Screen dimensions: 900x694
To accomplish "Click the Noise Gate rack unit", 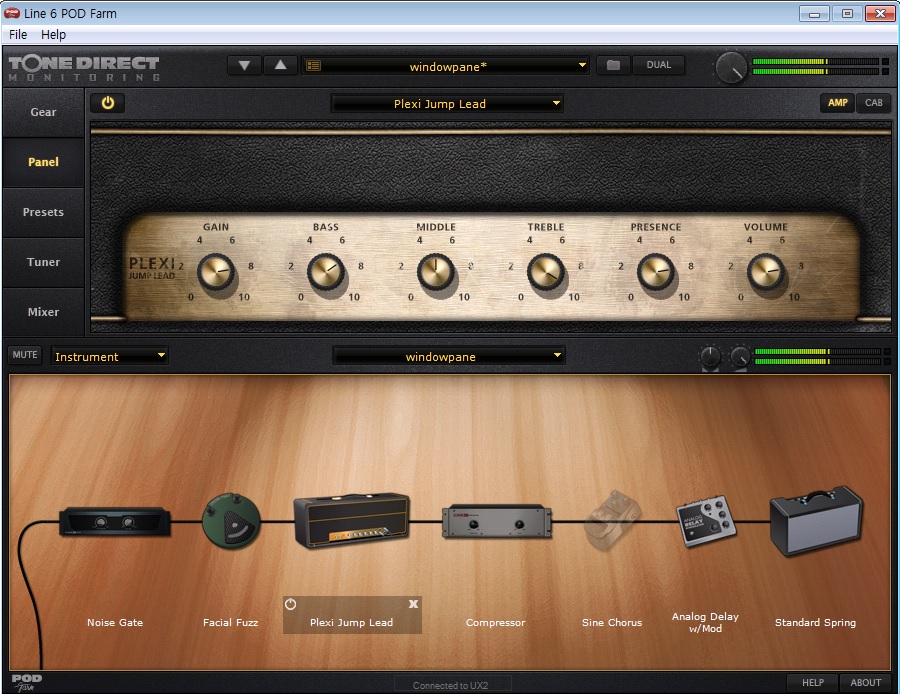I will click(x=114, y=522).
